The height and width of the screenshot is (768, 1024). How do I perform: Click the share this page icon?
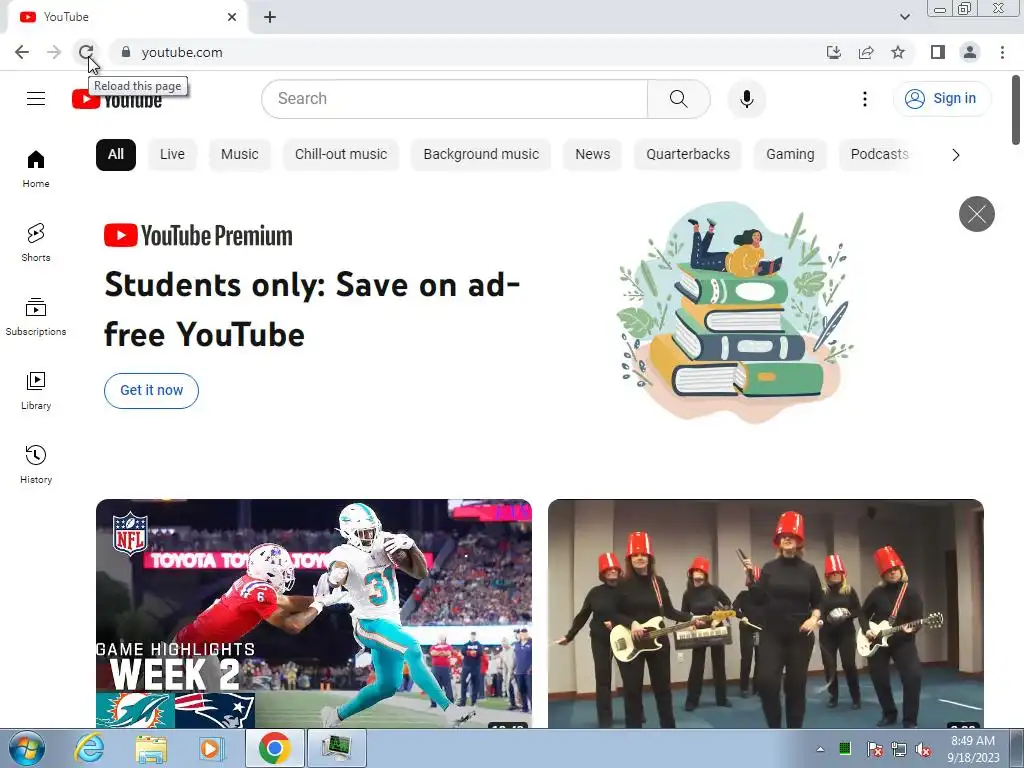[x=866, y=52]
